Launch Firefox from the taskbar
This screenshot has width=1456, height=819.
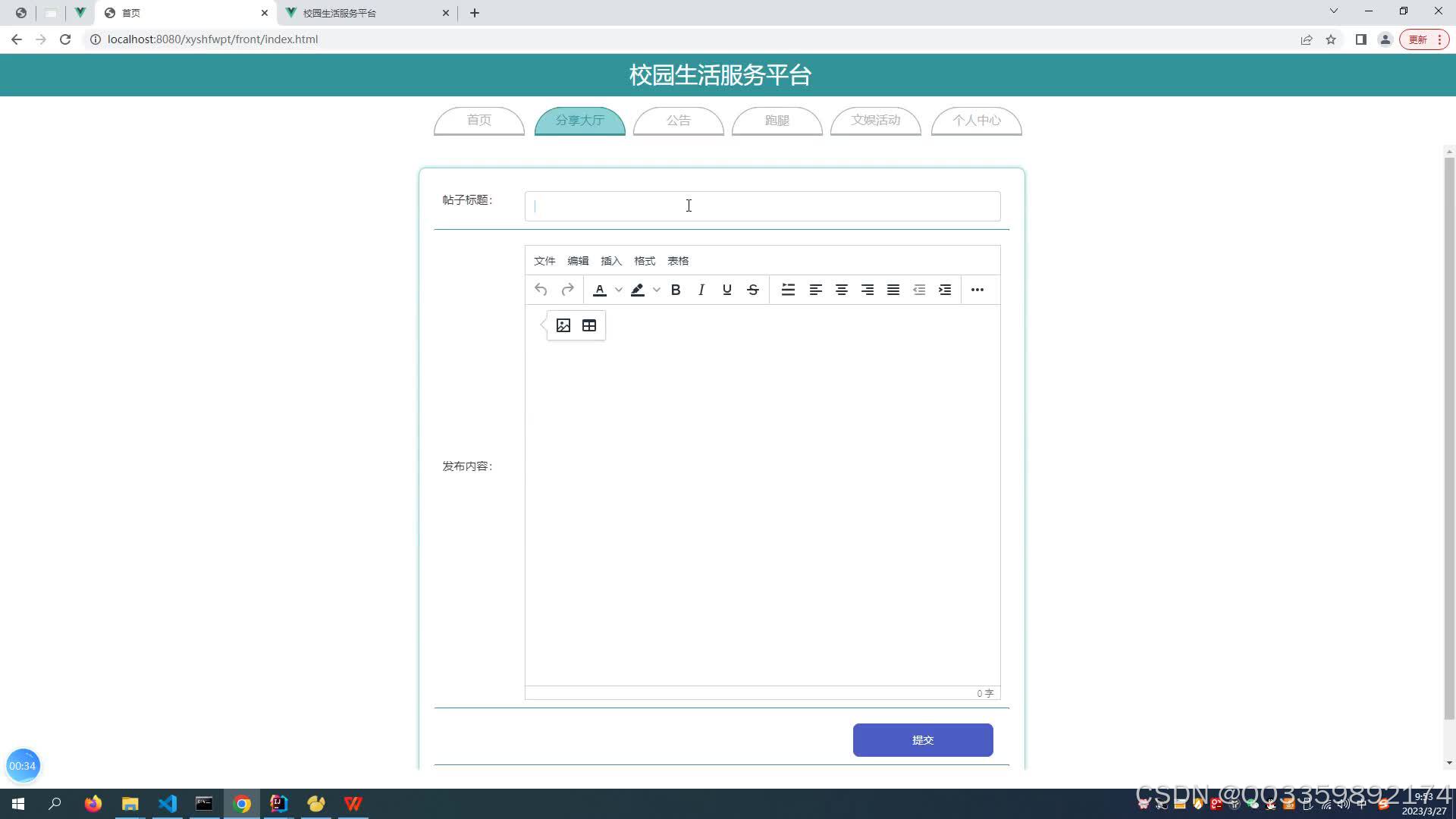tap(93, 804)
